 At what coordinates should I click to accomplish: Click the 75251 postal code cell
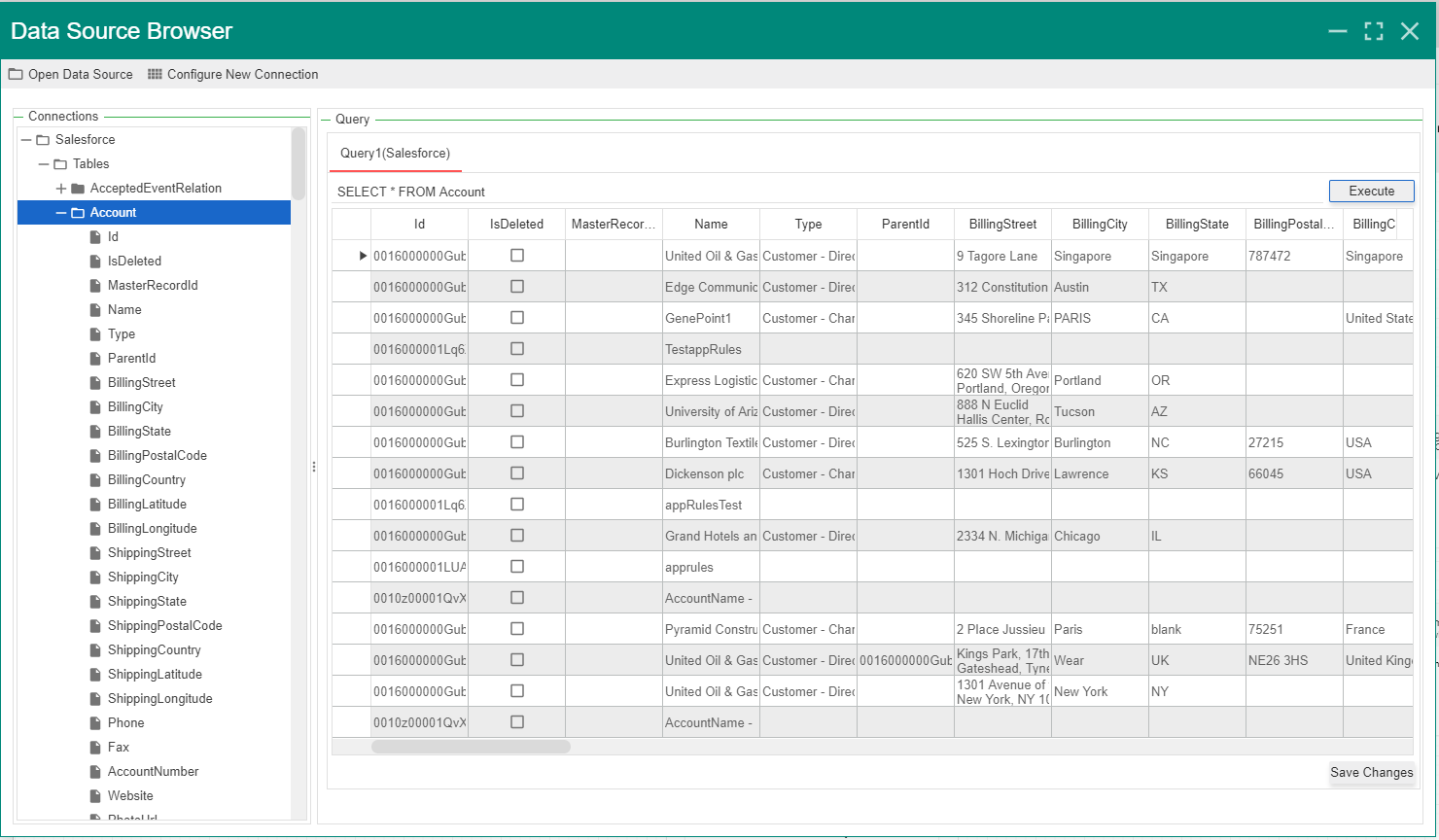tap(1294, 629)
